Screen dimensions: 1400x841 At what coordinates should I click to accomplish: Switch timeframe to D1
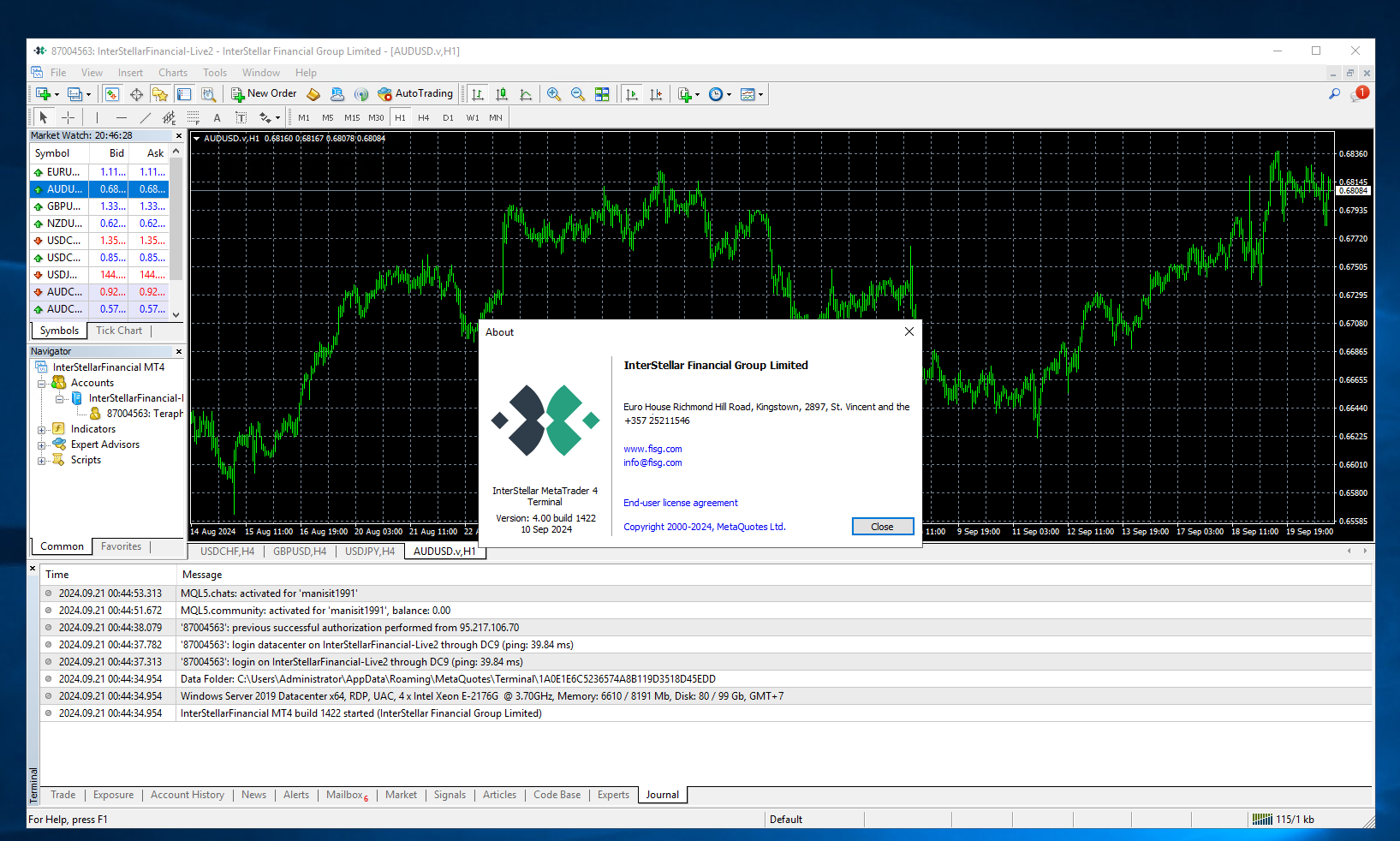448,117
